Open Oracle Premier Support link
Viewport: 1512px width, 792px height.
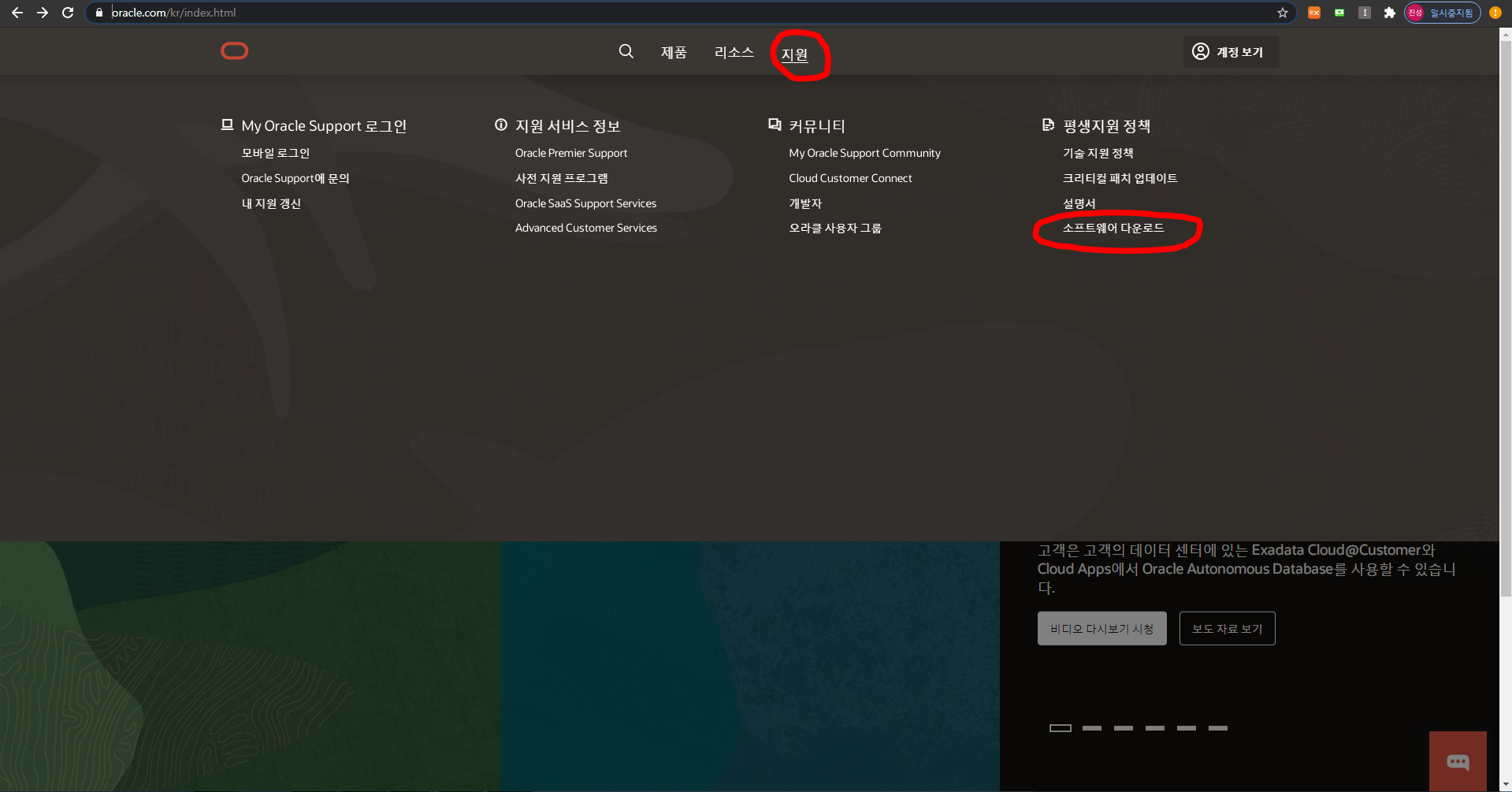(x=571, y=153)
